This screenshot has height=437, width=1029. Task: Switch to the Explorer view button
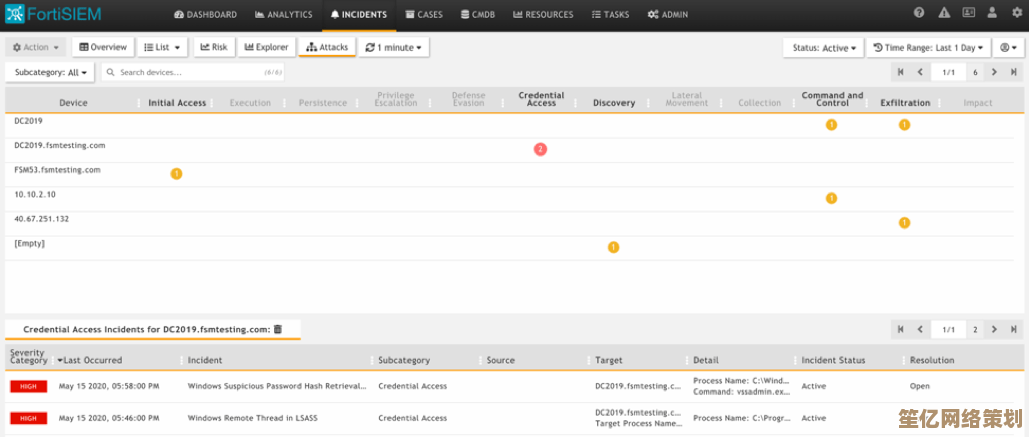[266, 47]
